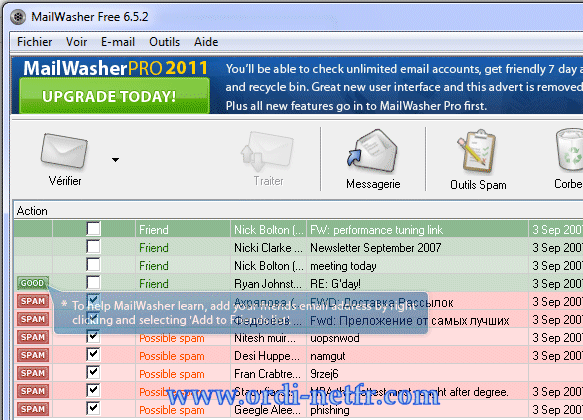Viewport: 583px width, 420px height.
Task: Select subject 'uopsnwod'
Action: (x=335, y=338)
